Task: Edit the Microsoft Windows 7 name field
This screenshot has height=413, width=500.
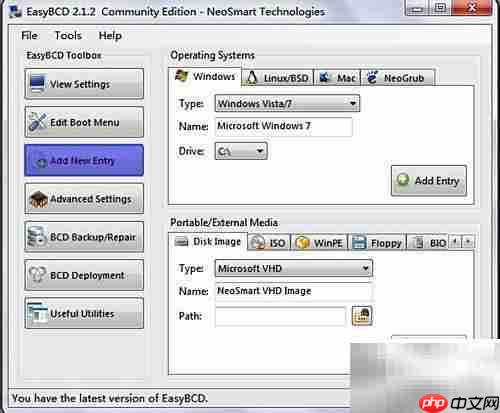Action: point(284,126)
